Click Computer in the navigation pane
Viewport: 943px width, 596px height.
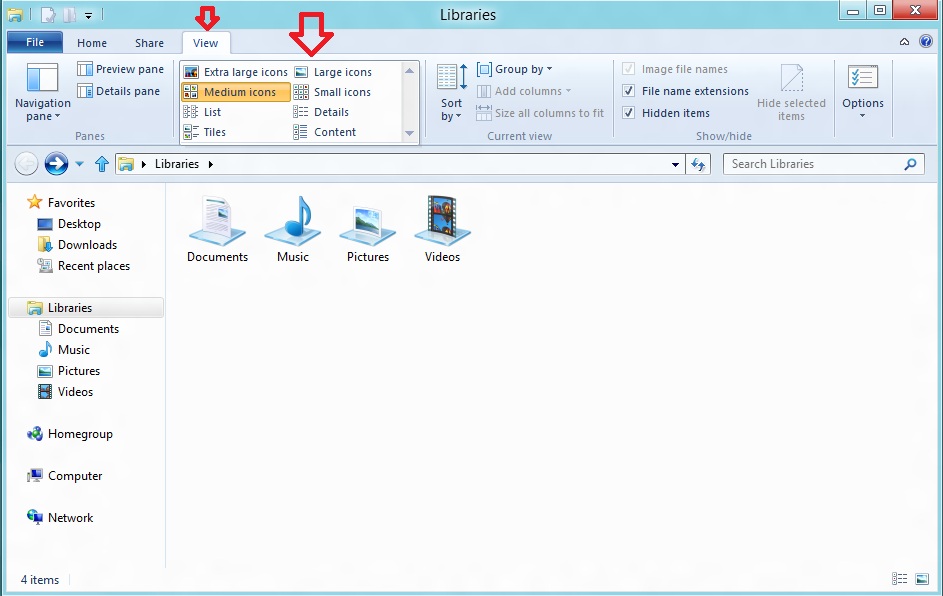coord(74,476)
